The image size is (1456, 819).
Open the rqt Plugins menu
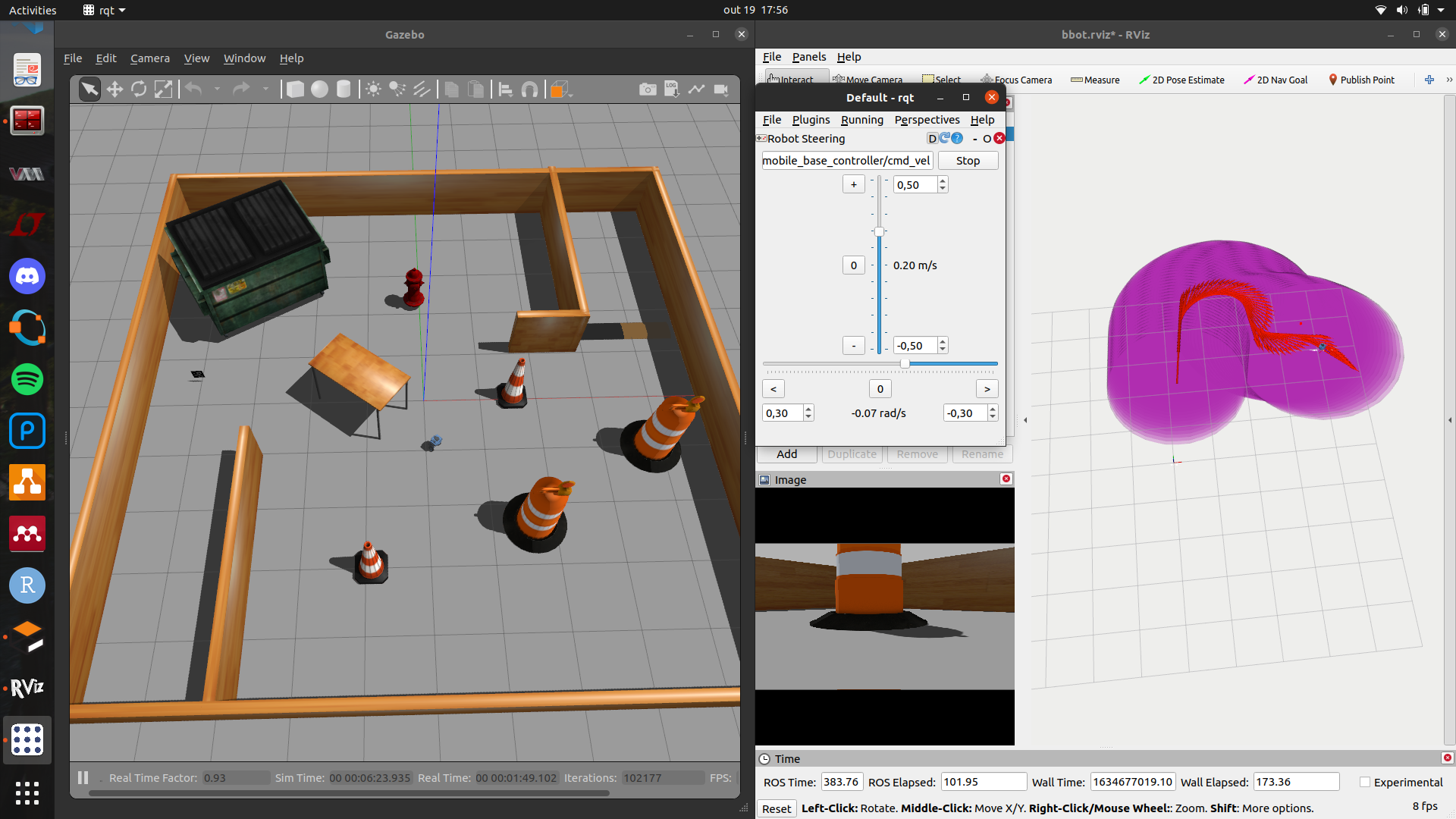811,120
